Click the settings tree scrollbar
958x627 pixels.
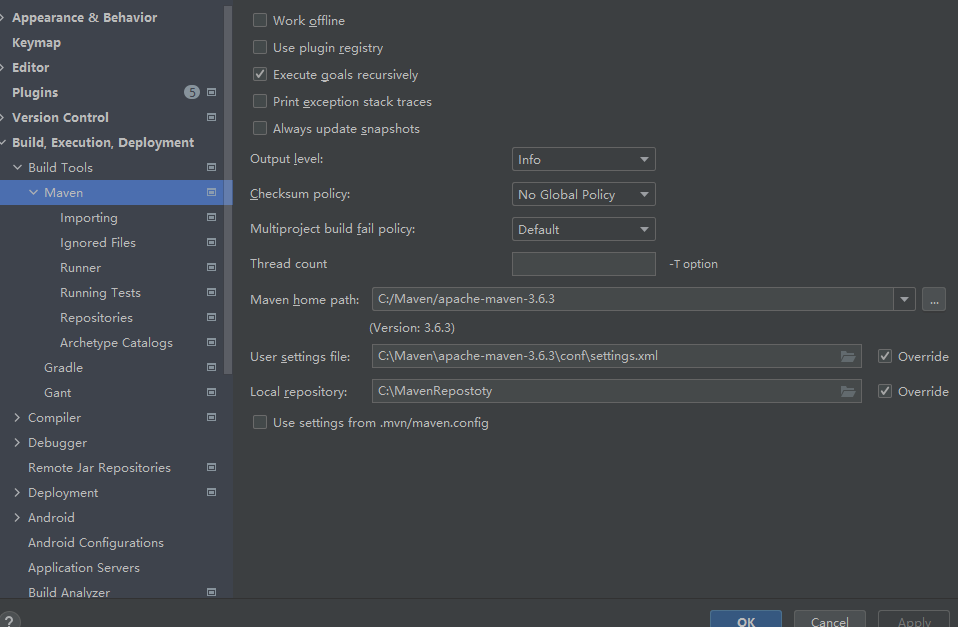(229, 189)
